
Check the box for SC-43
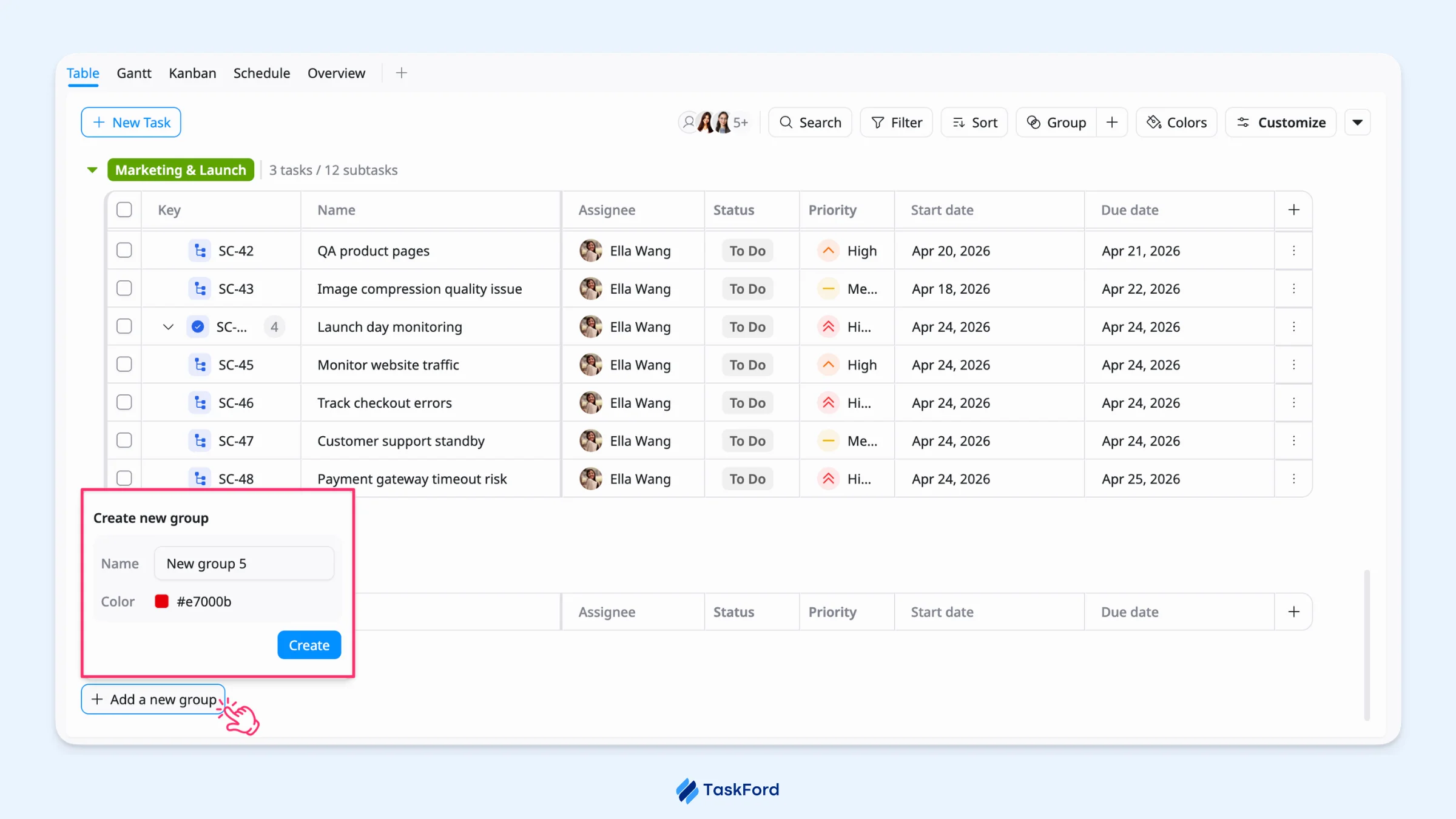124,288
